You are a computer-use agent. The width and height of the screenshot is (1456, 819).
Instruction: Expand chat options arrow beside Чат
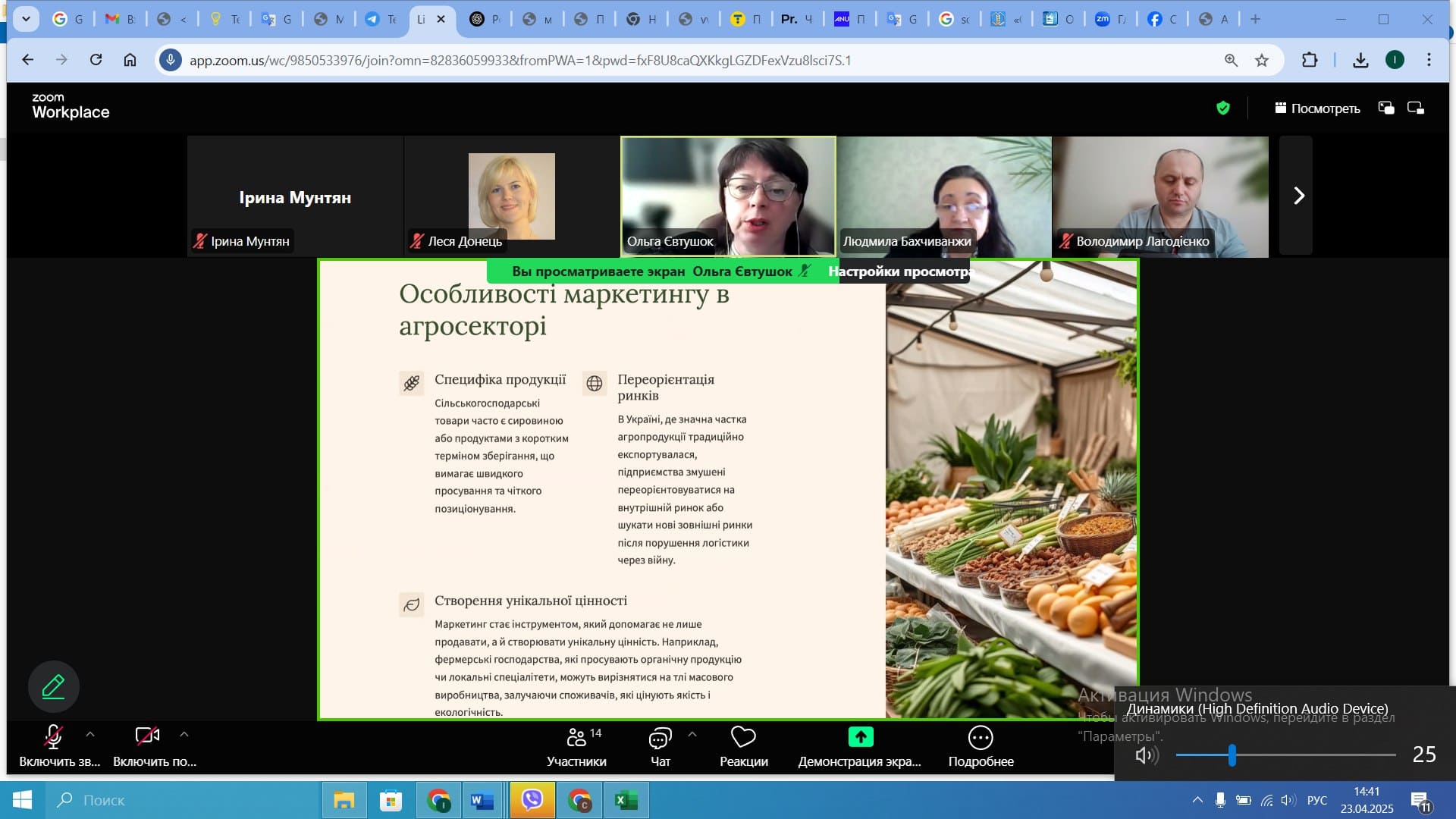pyautogui.click(x=692, y=734)
